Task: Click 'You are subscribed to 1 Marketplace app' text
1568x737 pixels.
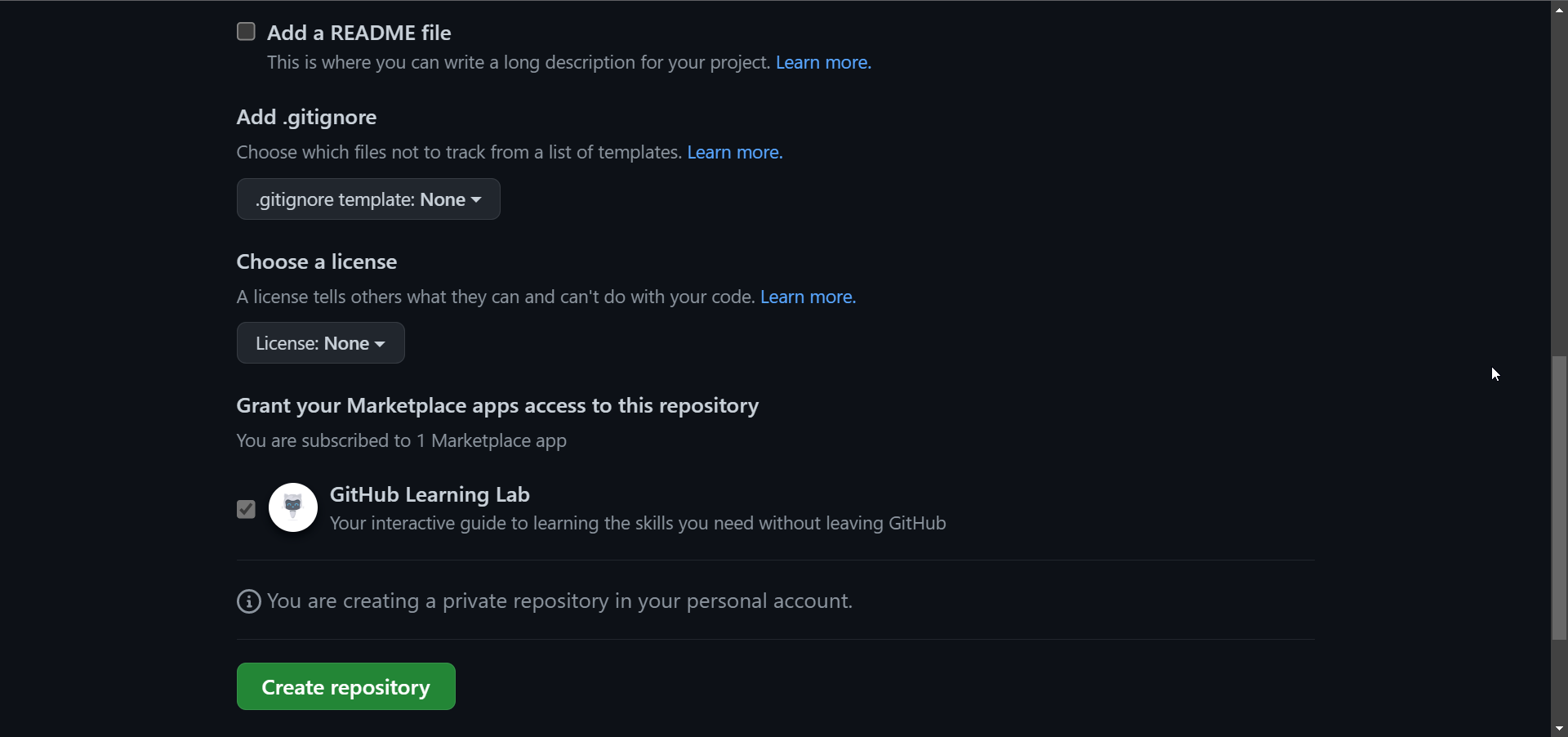Action: click(402, 441)
